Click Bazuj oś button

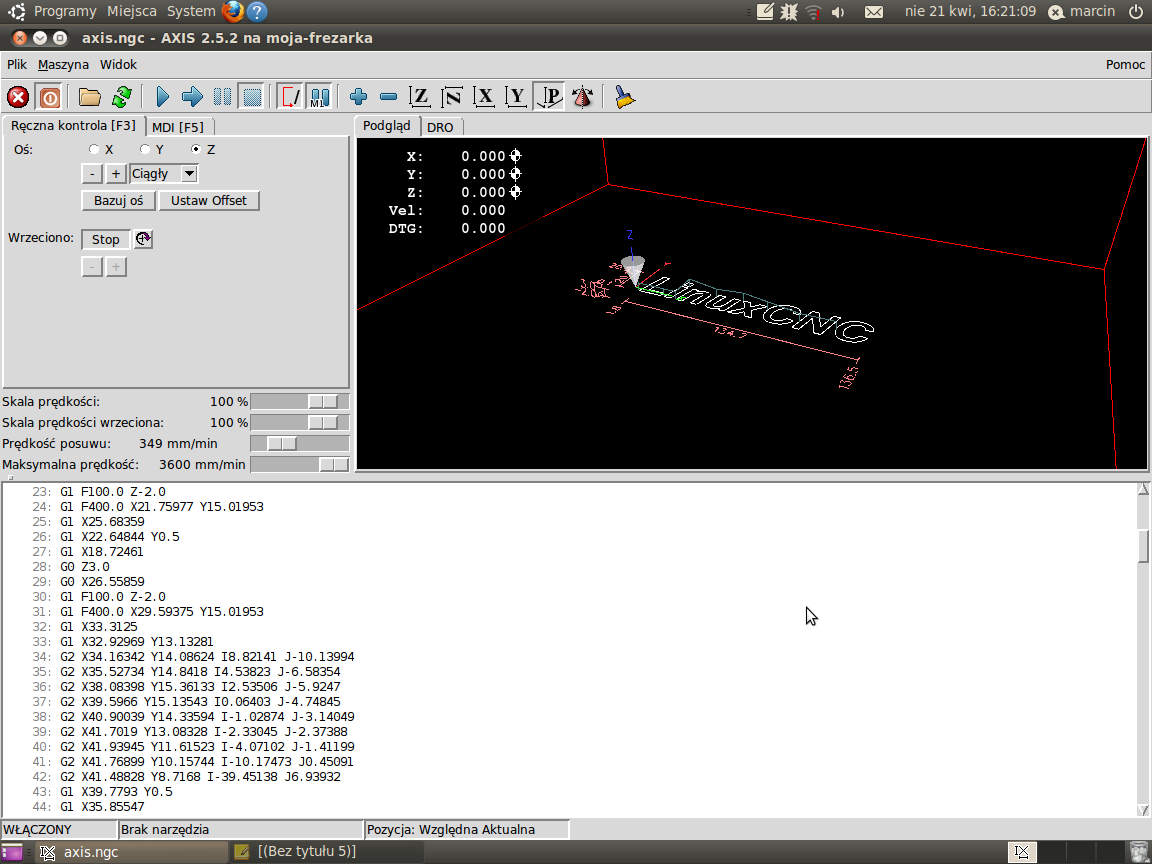(118, 201)
